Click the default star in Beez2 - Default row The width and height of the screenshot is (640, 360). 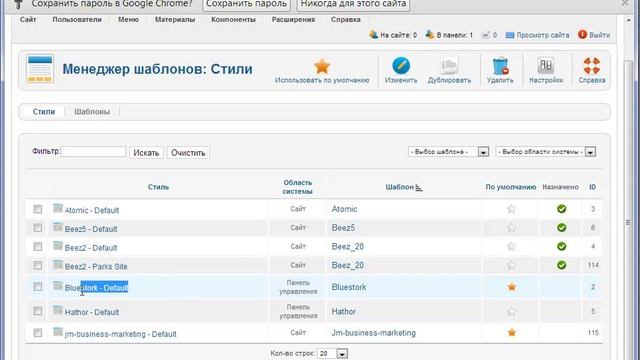click(511, 247)
